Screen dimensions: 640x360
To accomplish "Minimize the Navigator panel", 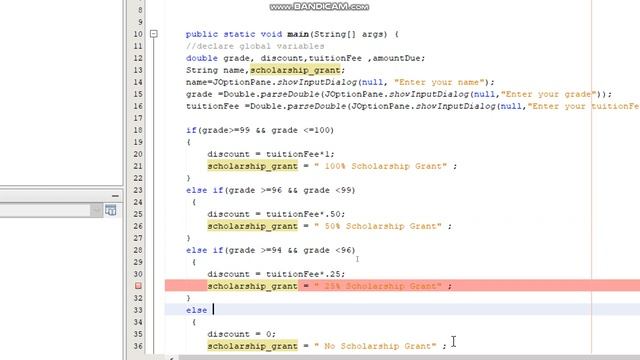I will 115,196.
